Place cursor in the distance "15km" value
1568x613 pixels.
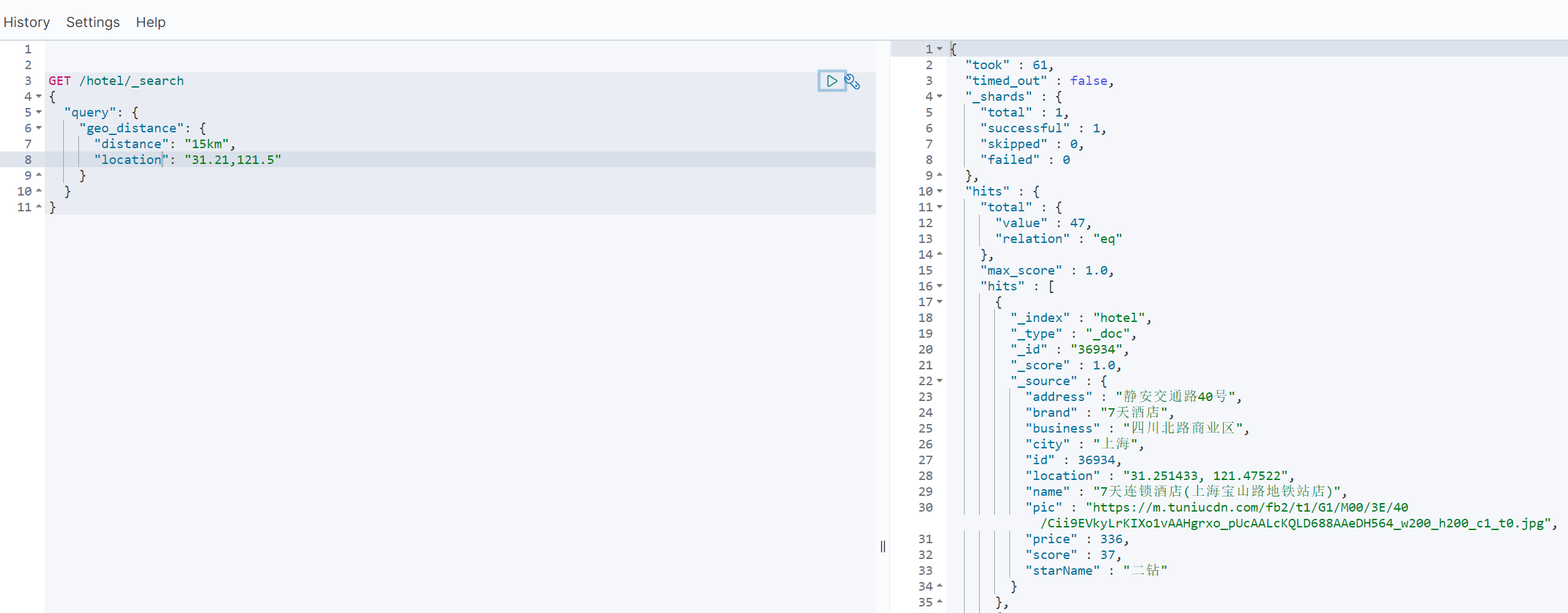pyautogui.click(x=207, y=144)
